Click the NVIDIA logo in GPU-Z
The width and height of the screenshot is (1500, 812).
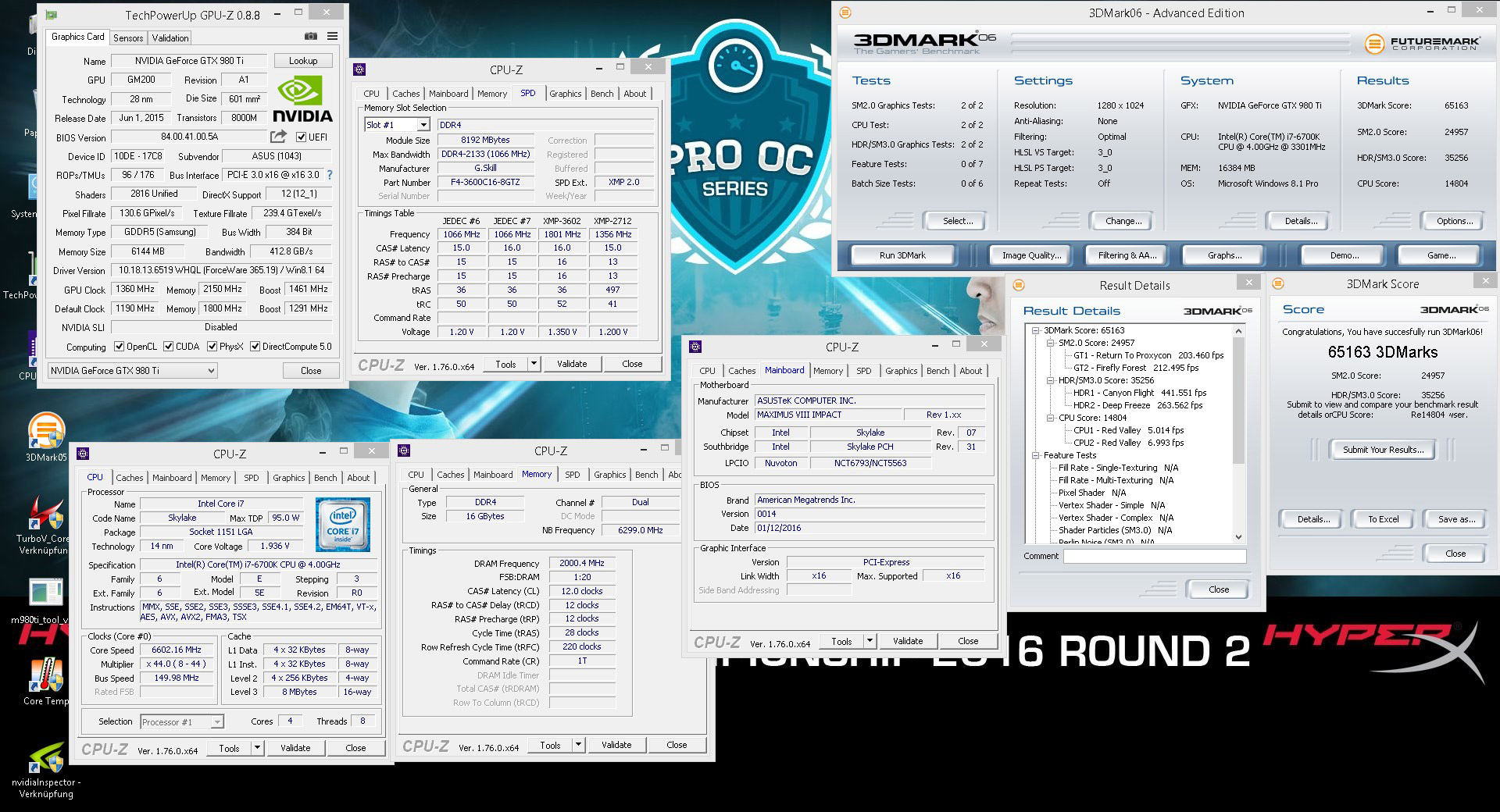302,98
